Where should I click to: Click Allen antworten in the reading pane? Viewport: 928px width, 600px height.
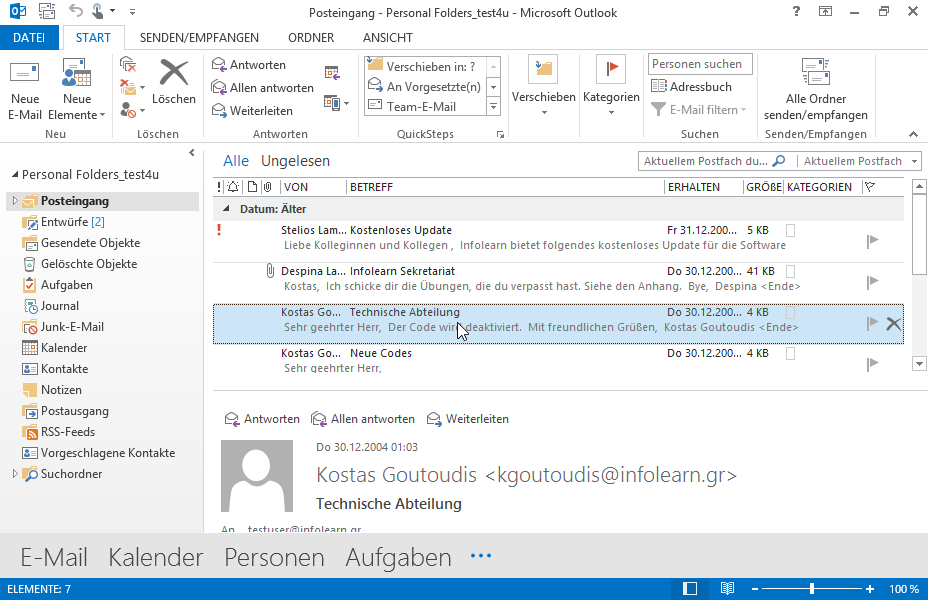point(363,419)
